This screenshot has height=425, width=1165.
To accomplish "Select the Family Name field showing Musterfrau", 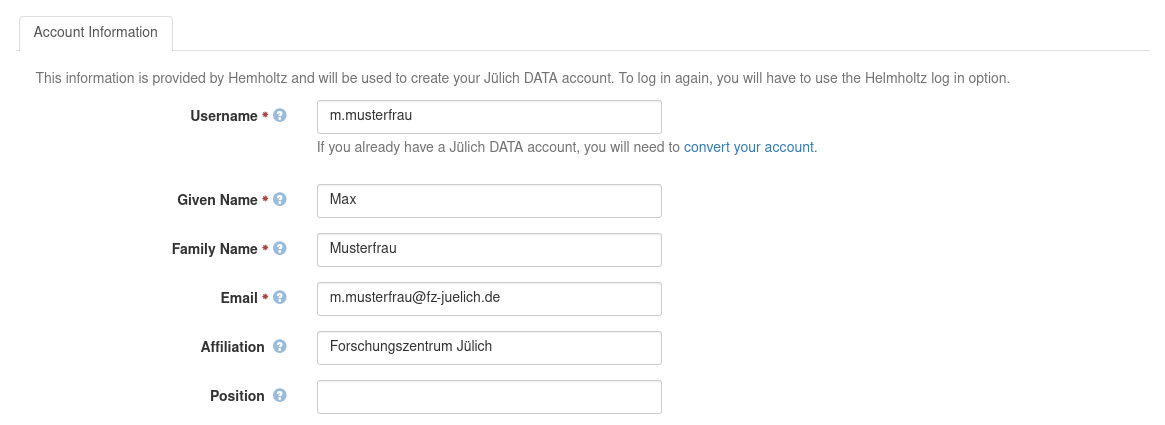I will (x=489, y=250).
